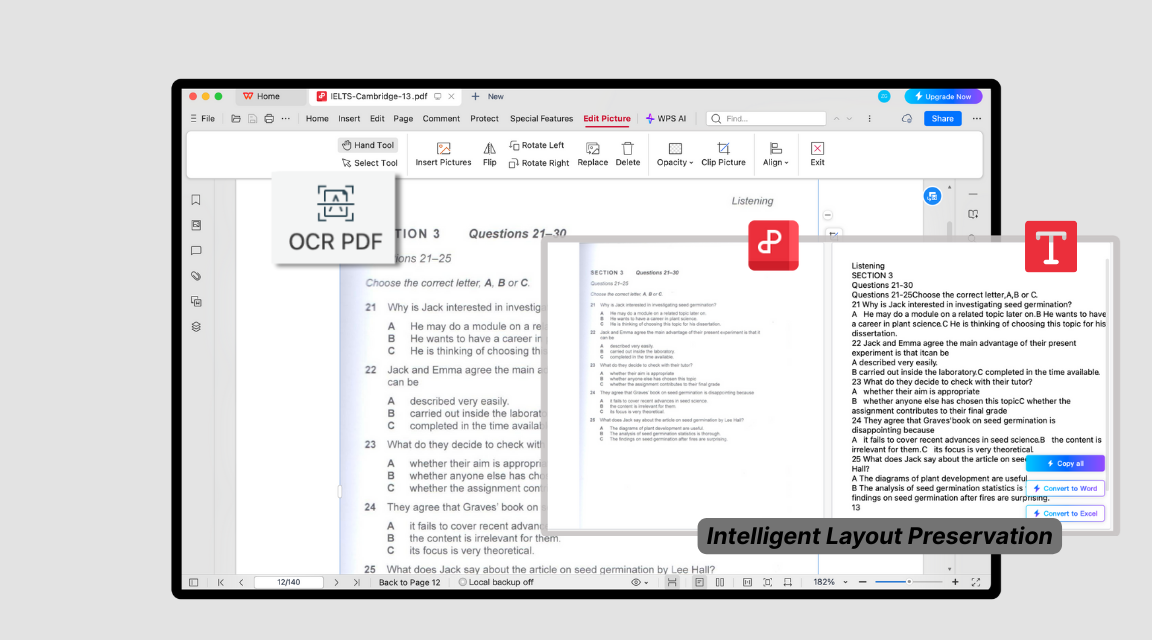Activate the Select Tool
This screenshot has width=1152, height=640.
point(369,163)
